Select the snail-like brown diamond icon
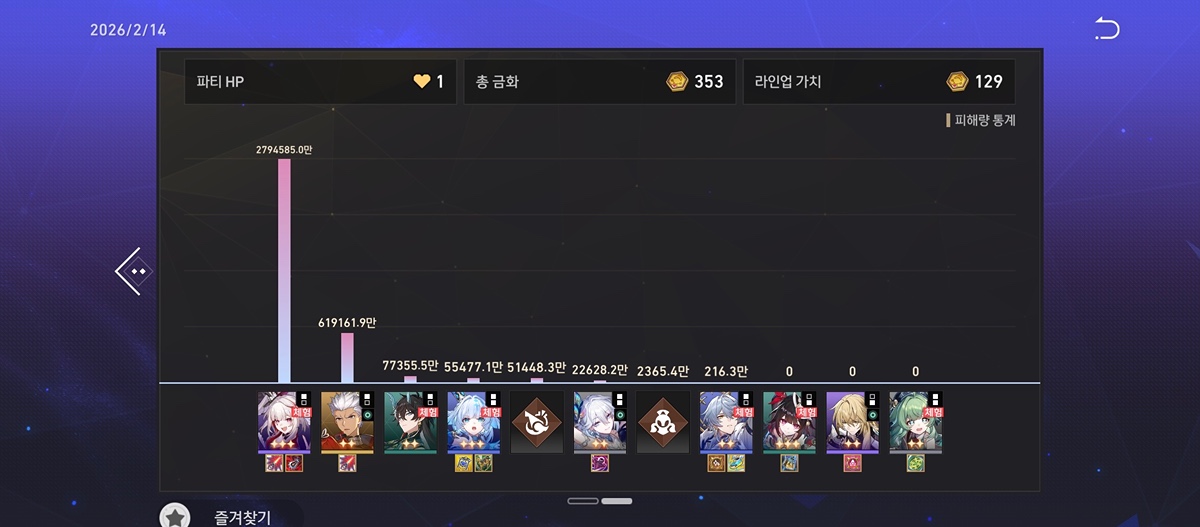 (537, 421)
